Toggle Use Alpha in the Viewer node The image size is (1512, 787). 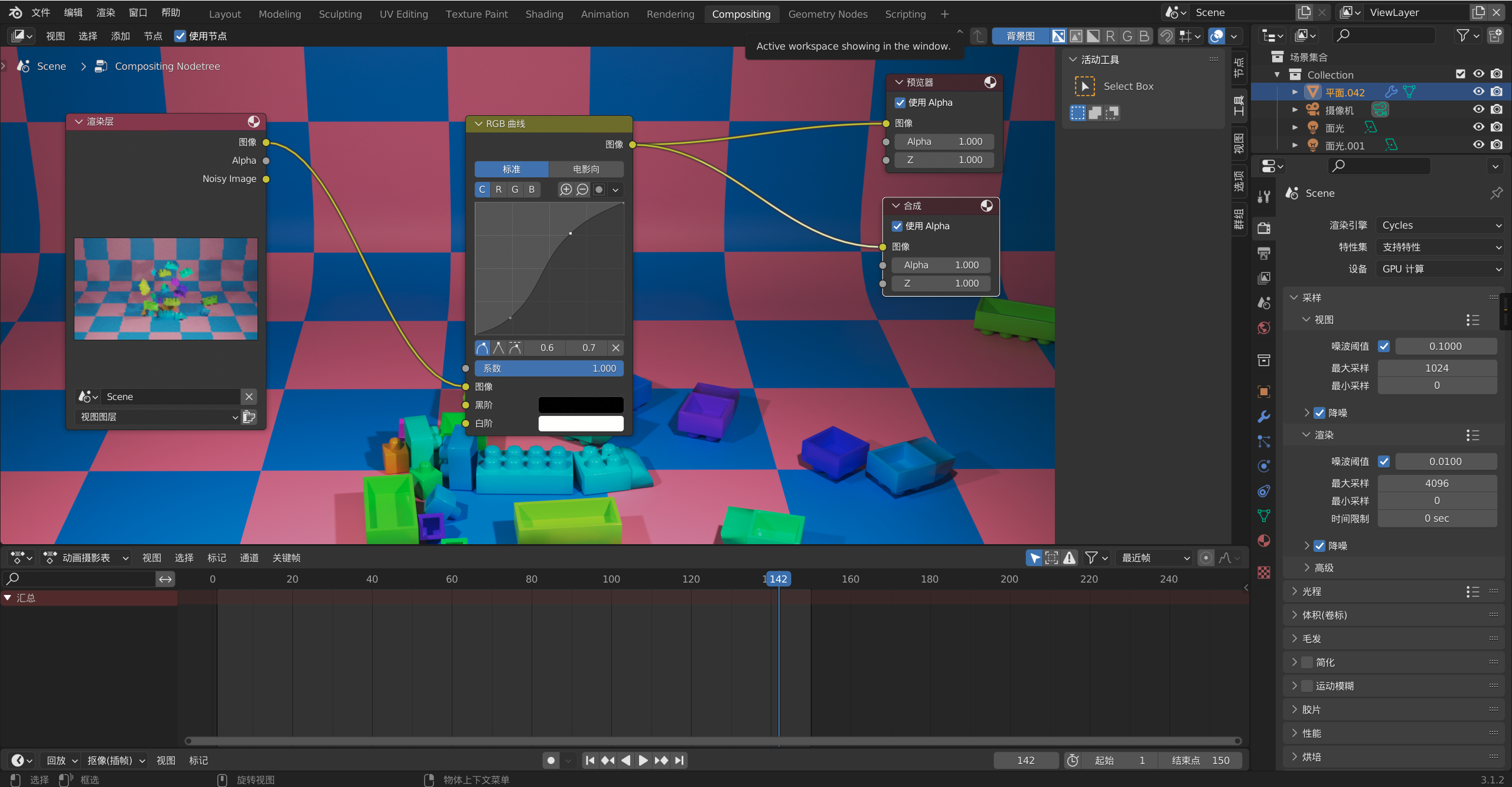click(x=900, y=103)
